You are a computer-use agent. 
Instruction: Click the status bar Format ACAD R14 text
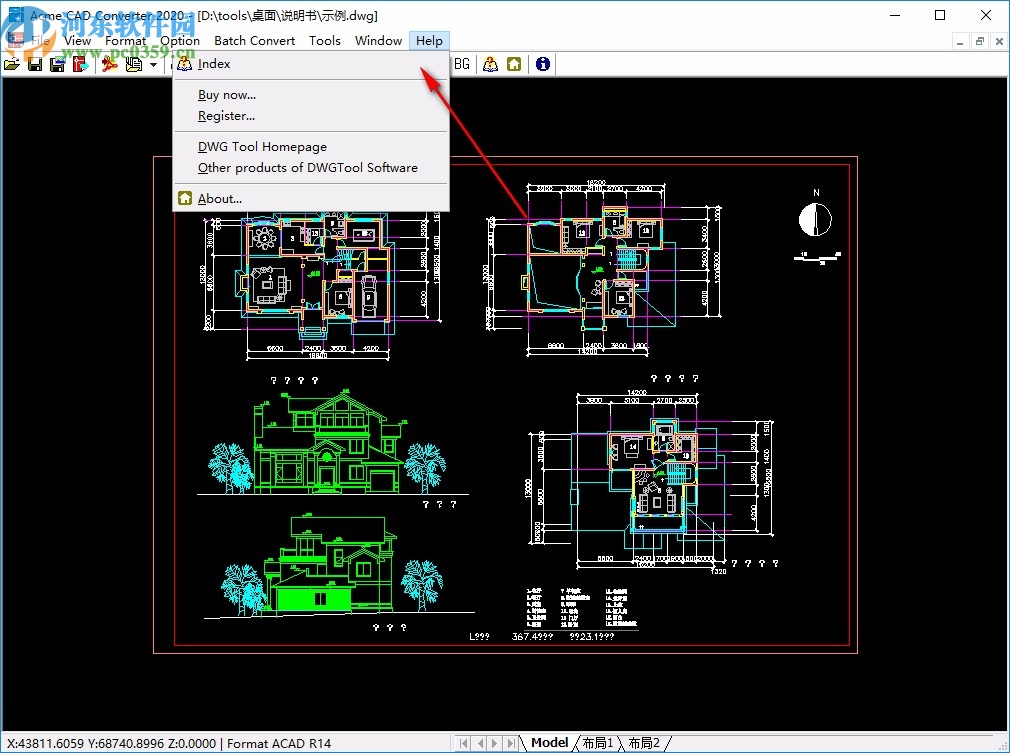click(x=279, y=743)
